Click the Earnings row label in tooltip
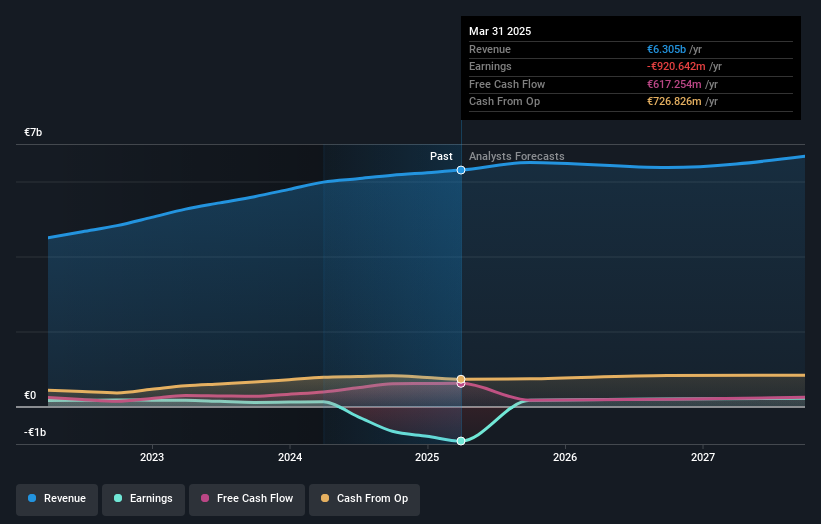Screen dimensions: 821x524 tap(490, 66)
